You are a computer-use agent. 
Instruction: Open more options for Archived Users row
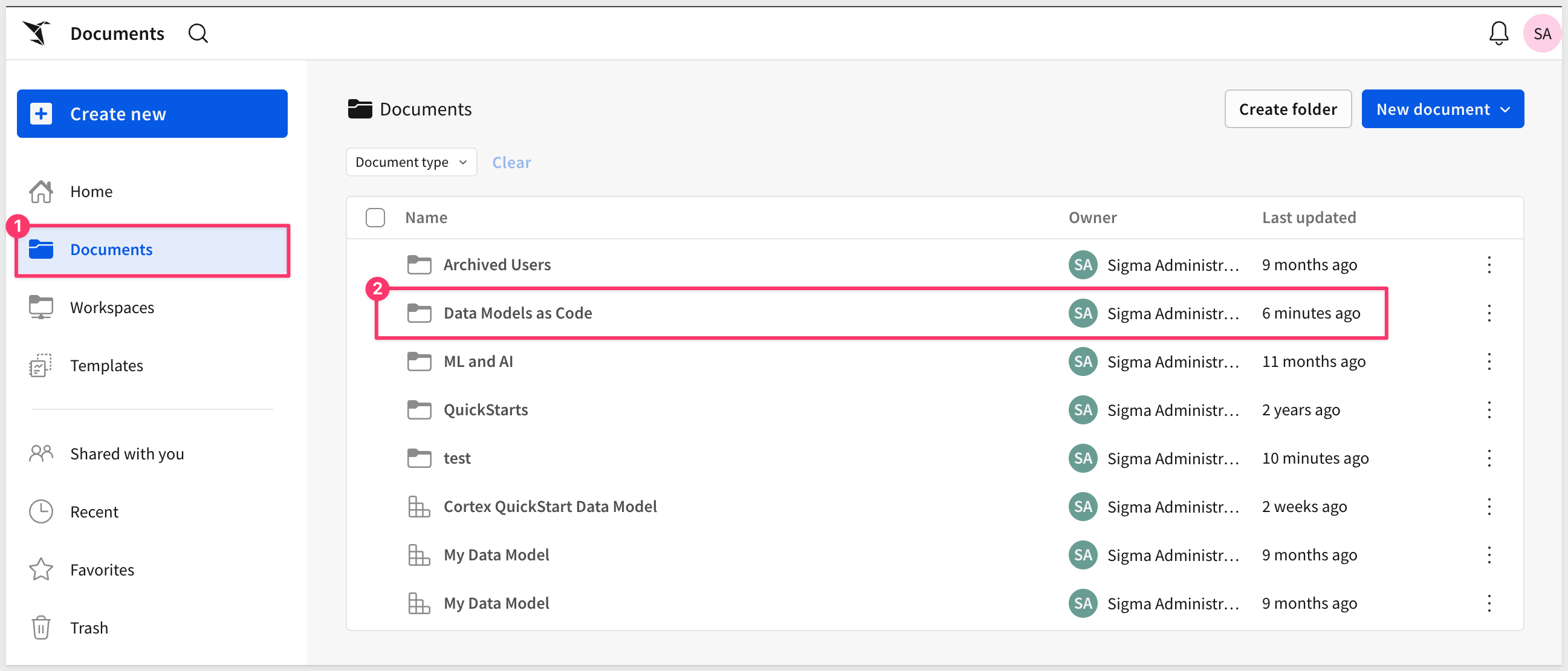pyautogui.click(x=1489, y=265)
